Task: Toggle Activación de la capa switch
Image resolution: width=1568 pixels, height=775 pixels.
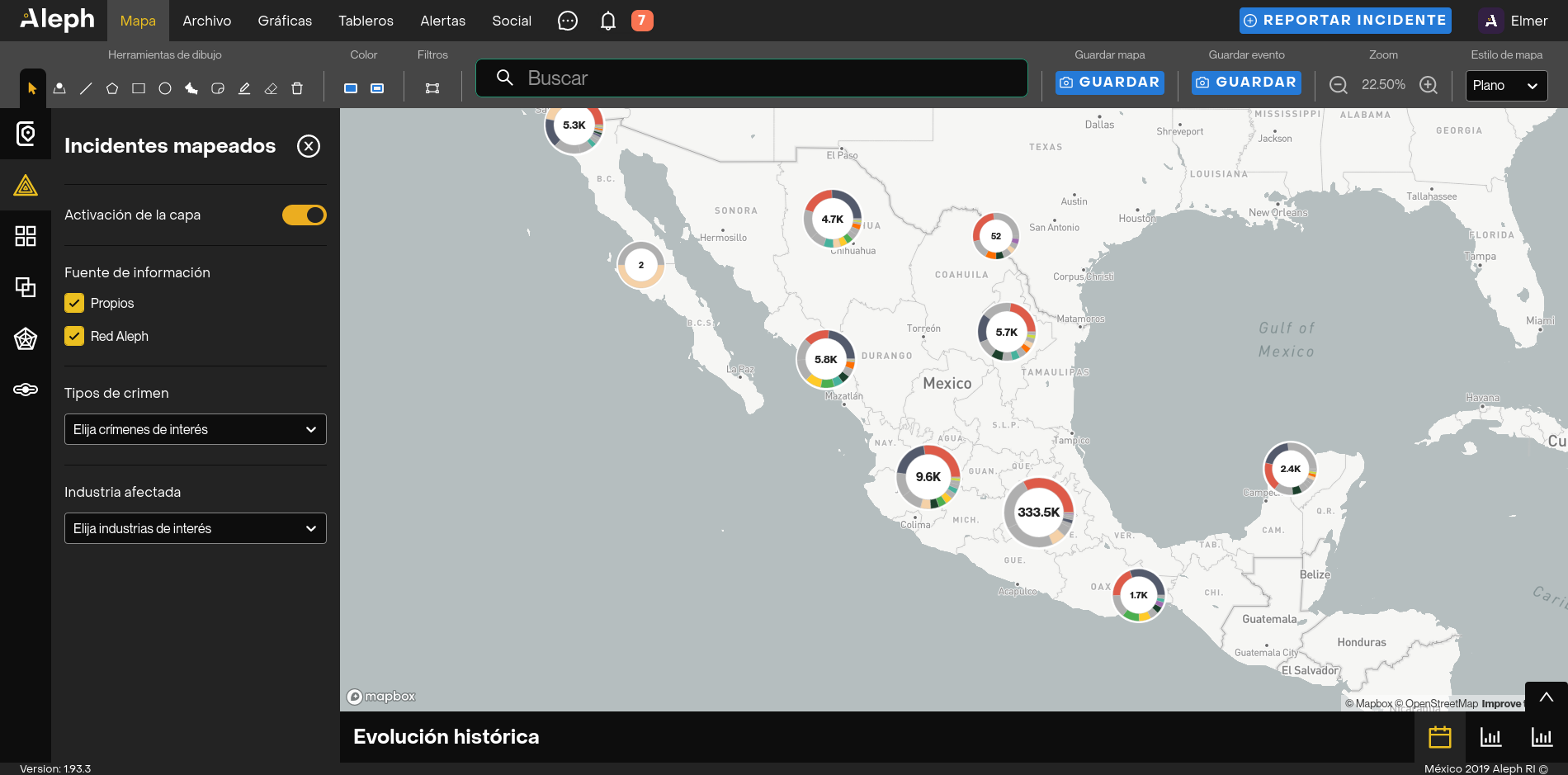Action: tap(305, 215)
